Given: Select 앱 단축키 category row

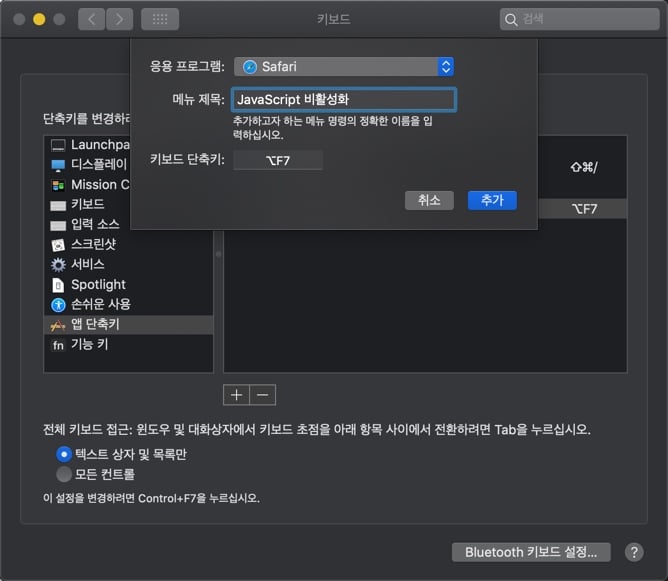Looking at the screenshot, I should (x=128, y=325).
